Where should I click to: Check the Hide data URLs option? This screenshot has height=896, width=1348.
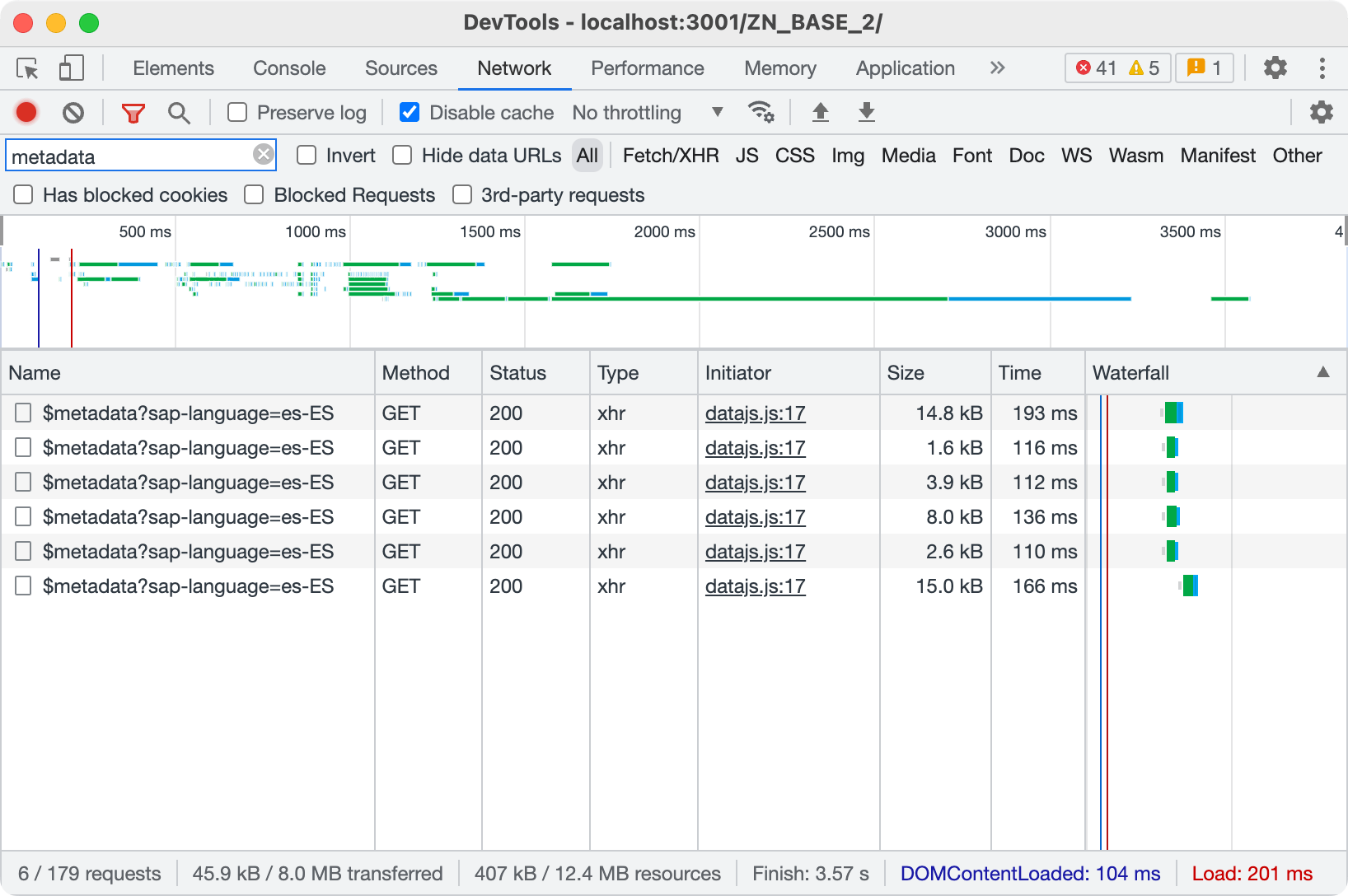[x=402, y=156]
